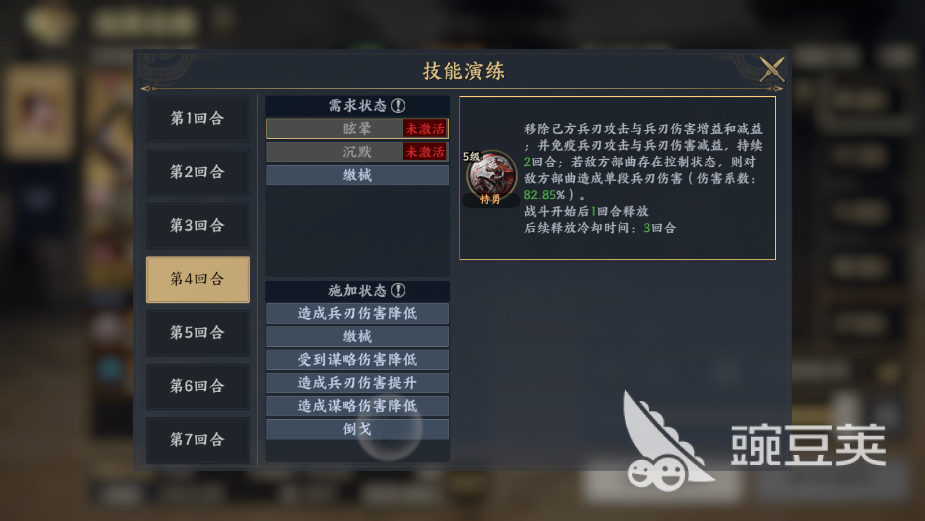Viewport: 925px width, 521px height.
Task: Open the 第3回合 round tab
Action: click(x=198, y=225)
